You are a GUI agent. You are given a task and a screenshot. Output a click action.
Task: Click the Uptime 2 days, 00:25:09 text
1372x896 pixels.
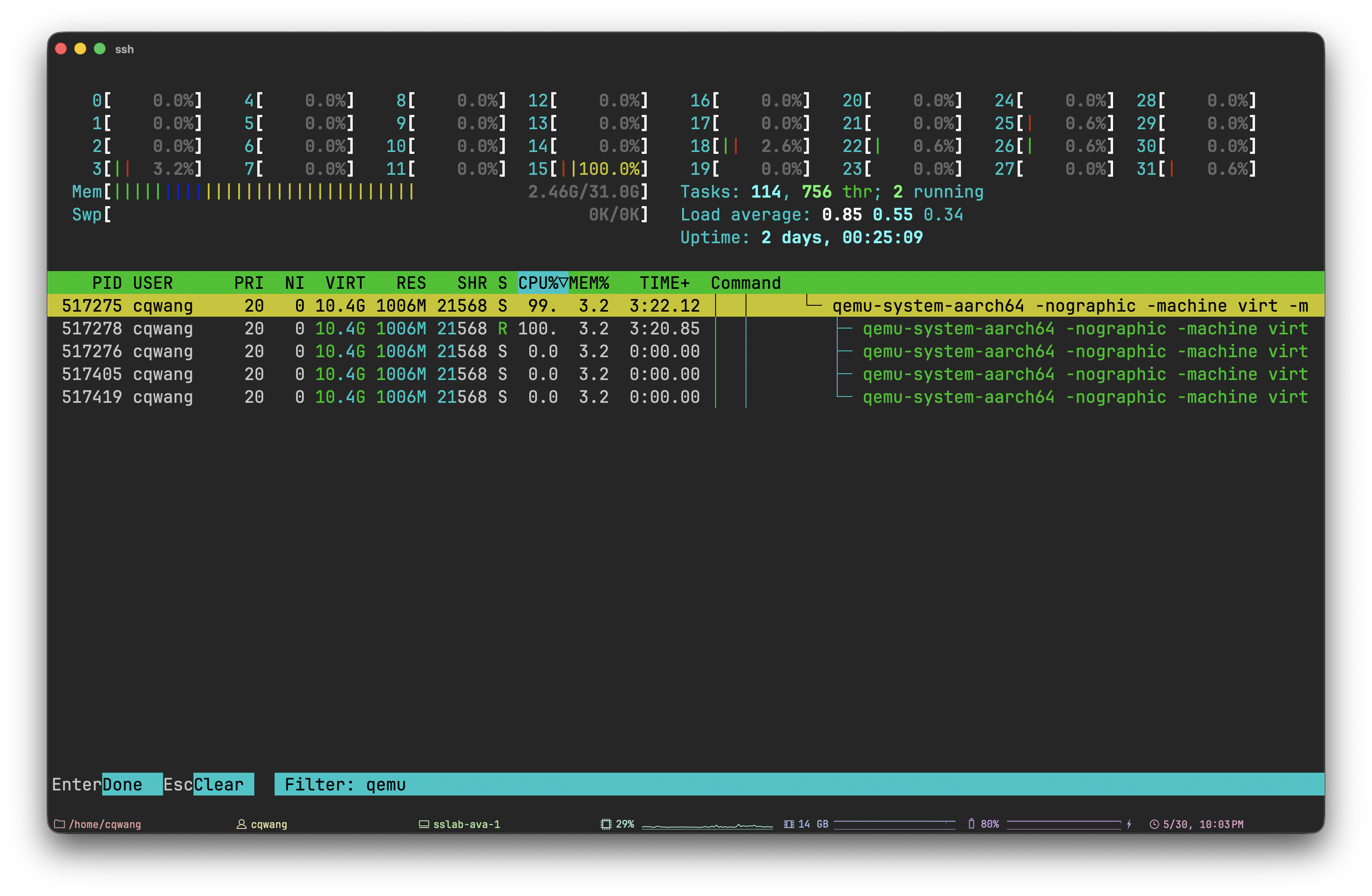(x=801, y=237)
